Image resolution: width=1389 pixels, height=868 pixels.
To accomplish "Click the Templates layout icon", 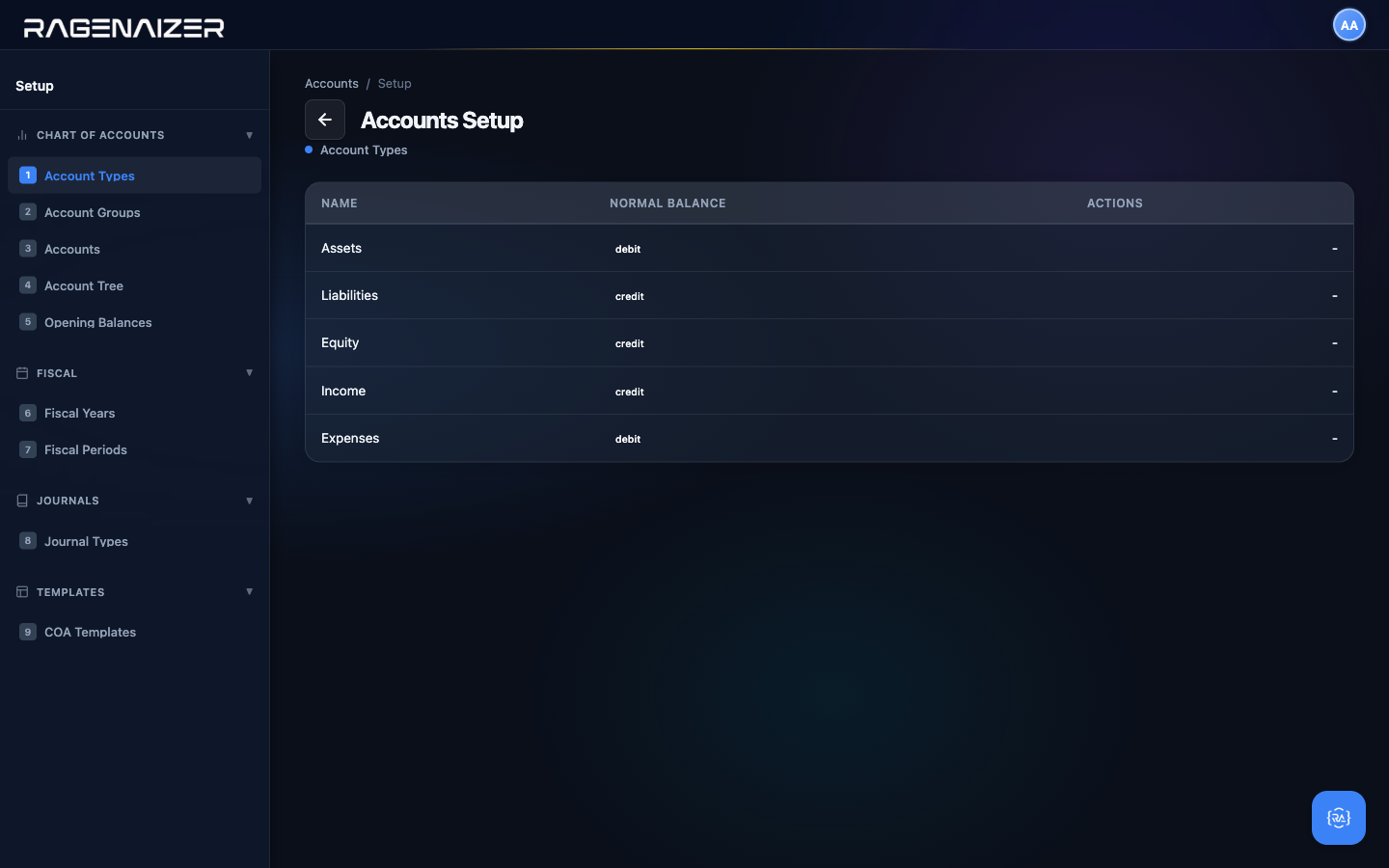I will point(22,592).
